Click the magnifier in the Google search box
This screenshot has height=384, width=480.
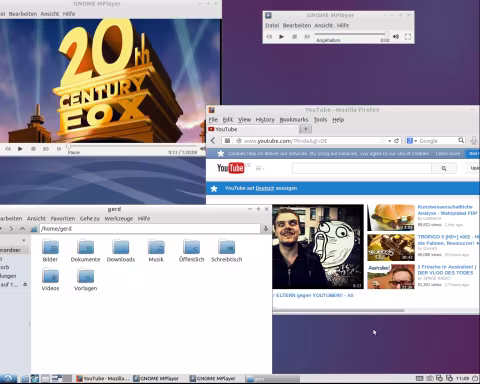[461, 140]
